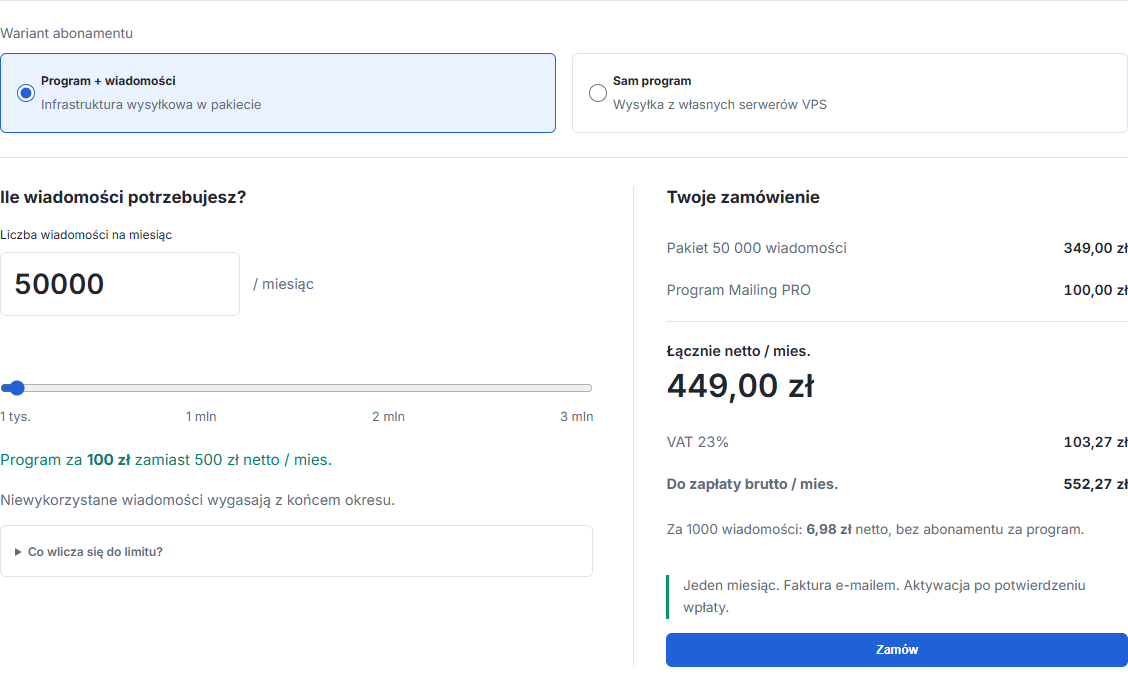Click the blue slider handle for message count
1128x699 pixels.
tap(17, 388)
